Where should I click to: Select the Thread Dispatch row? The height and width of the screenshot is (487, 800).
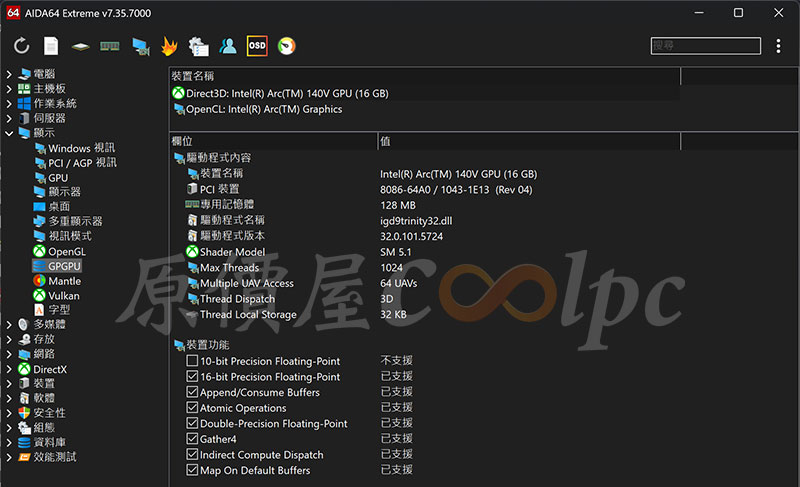point(424,299)
